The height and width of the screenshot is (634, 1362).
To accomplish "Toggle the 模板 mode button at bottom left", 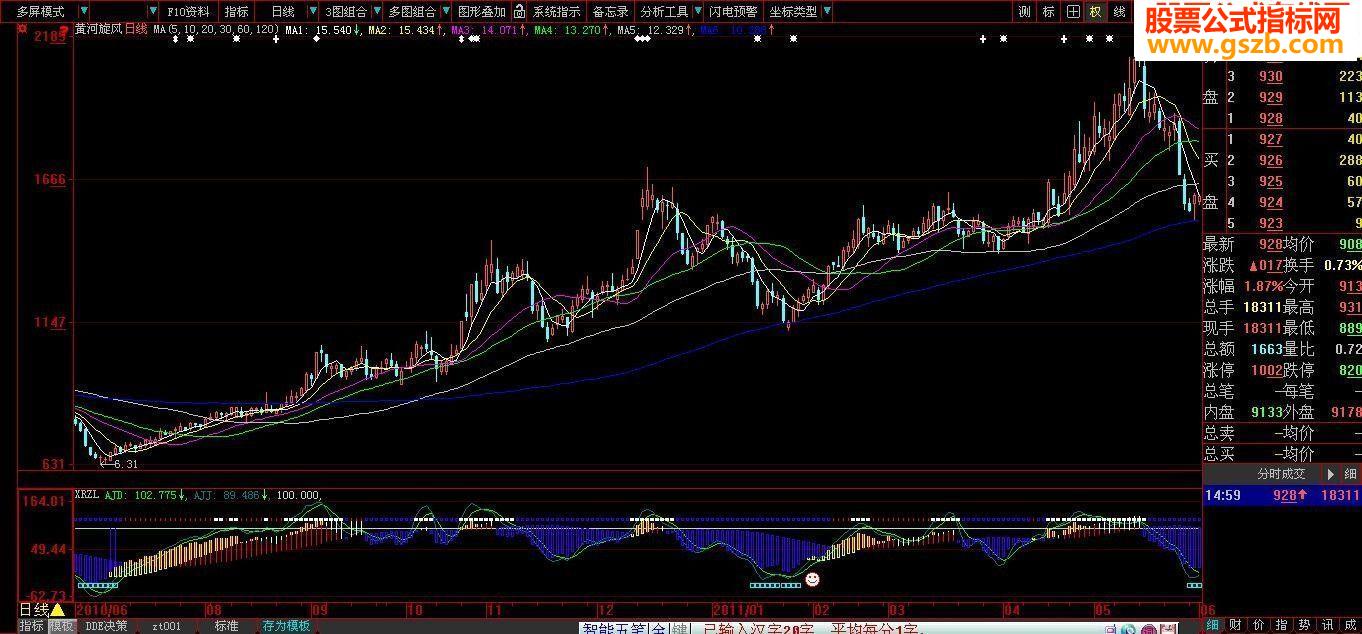I will pyautogui.click(x=62, y=626).
